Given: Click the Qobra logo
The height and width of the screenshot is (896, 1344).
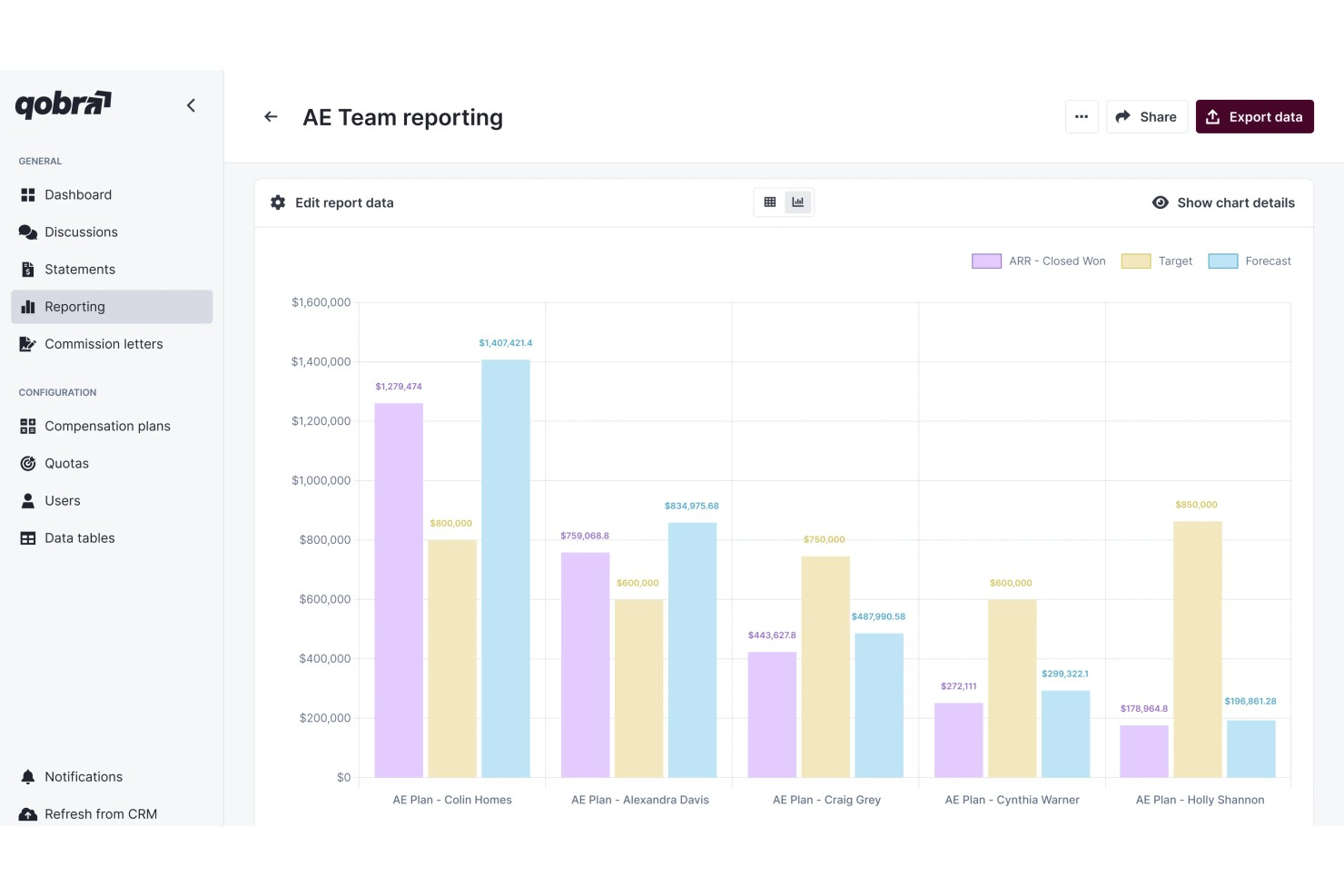Looking at the screenshot, I should tap(64, 104).
